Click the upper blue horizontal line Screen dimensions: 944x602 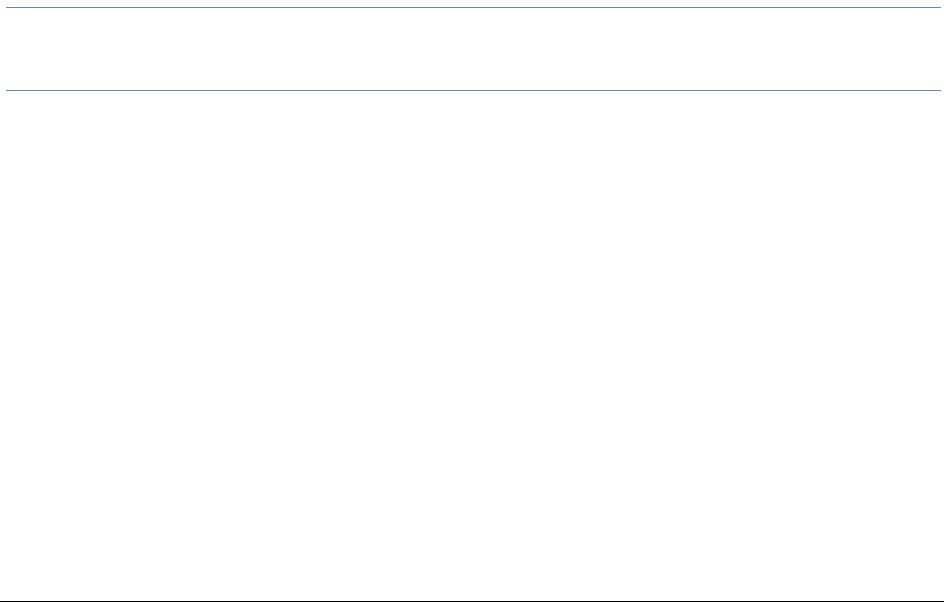click(472, 8)
